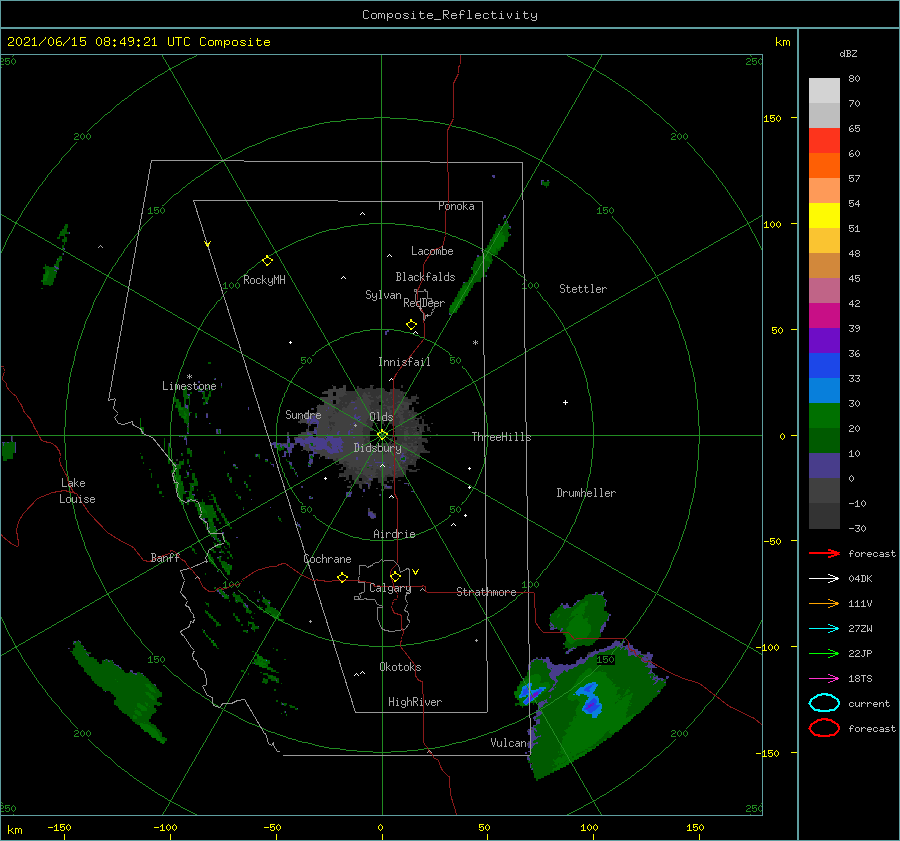Click the yellow diamond marker near RedDeer
Viewport: 900px width, 841px height.
[x=412, y=325]
